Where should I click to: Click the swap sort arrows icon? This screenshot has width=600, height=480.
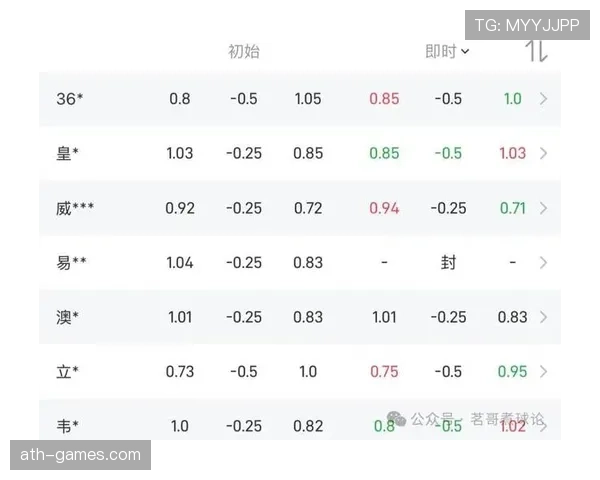tap(537, 52)
